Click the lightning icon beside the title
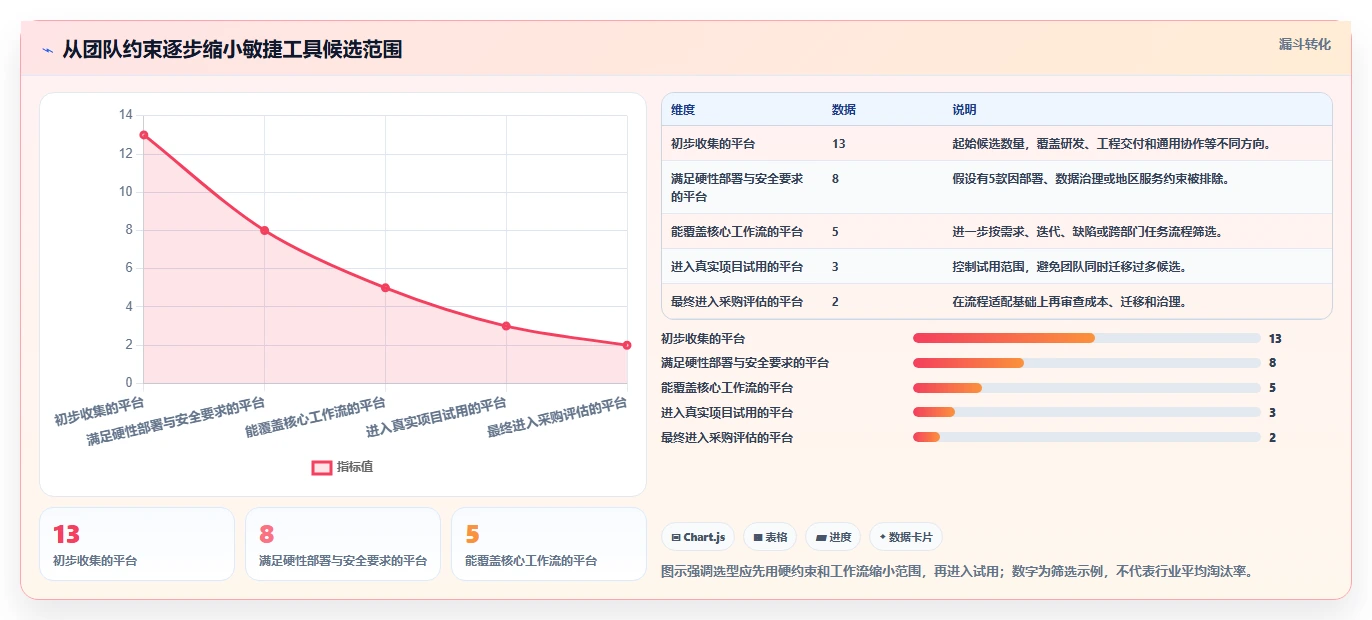This screenshot has width=1372, height=620. click(x=47, y=50)
